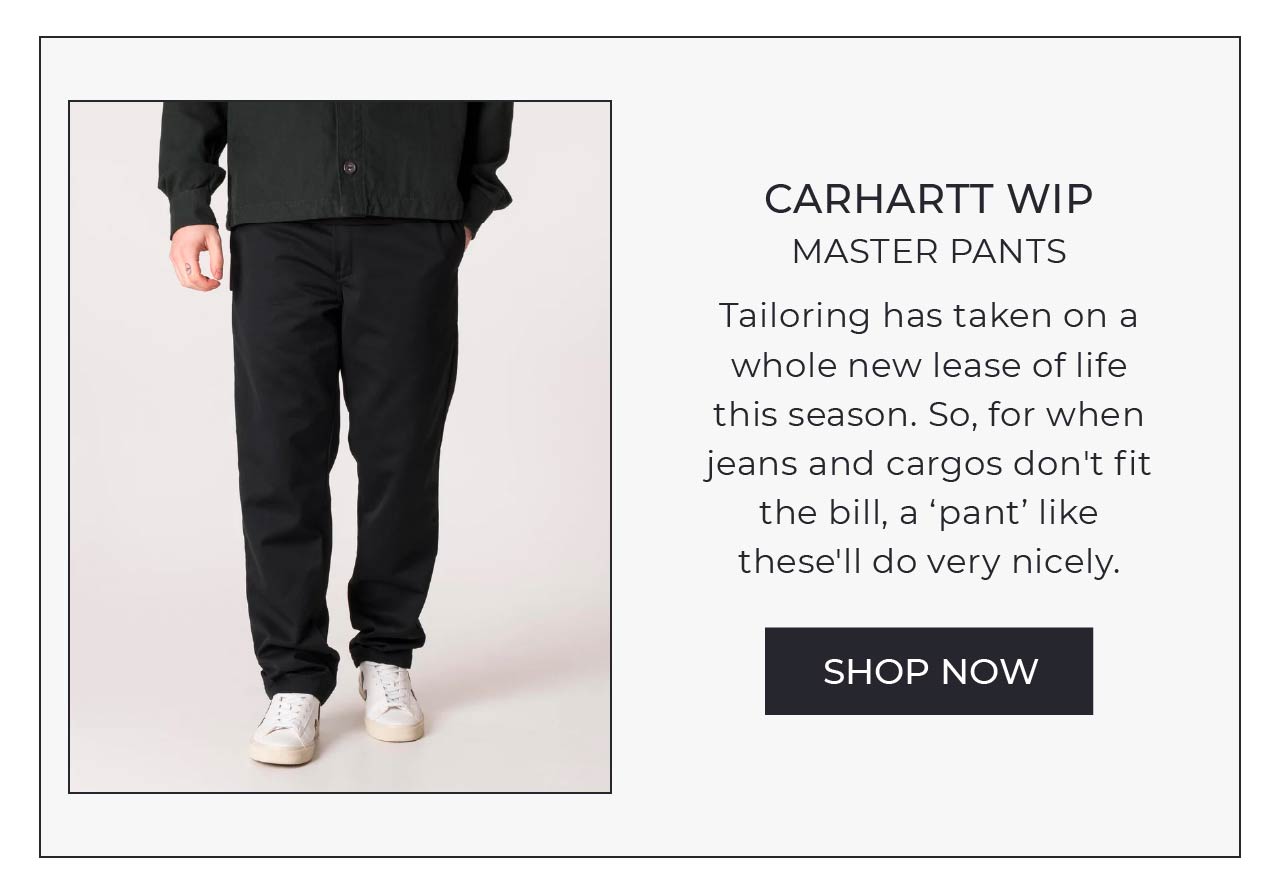Click the phrase whole new lease of life
This screenshot has height=894, width=1280.
928,366
